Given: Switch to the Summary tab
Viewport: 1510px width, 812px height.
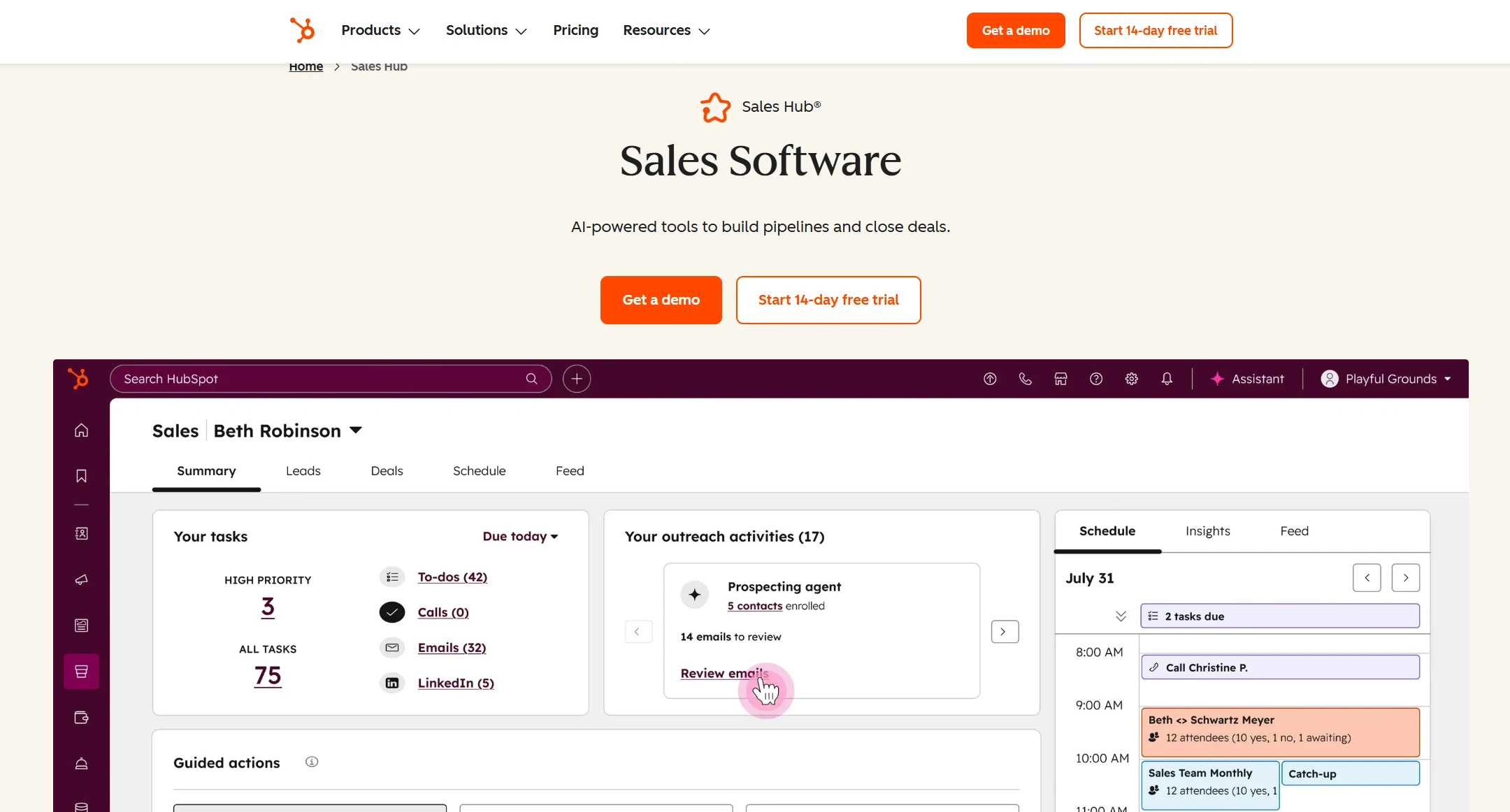Looking at the screenshot, I should 206,471.
